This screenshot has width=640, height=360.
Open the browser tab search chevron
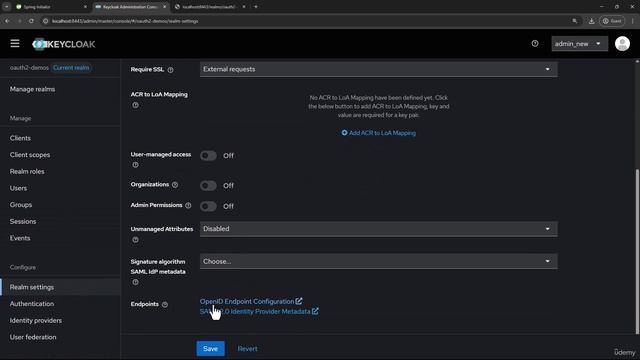pyautogui.click(x=7, y=7)
